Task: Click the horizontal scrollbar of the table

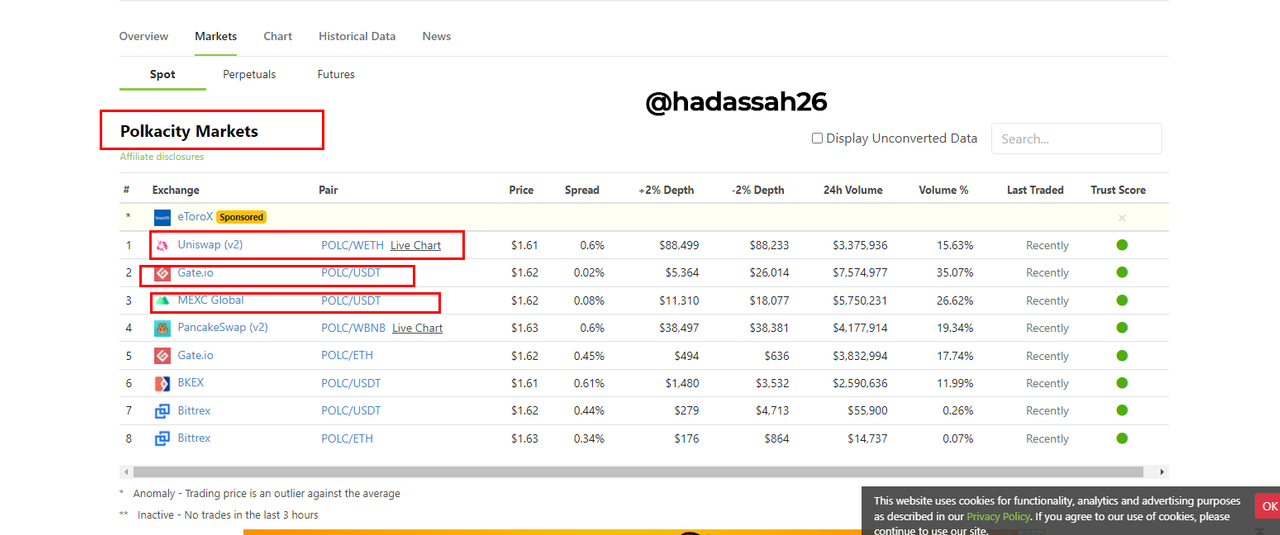Action: click(638, 471)
